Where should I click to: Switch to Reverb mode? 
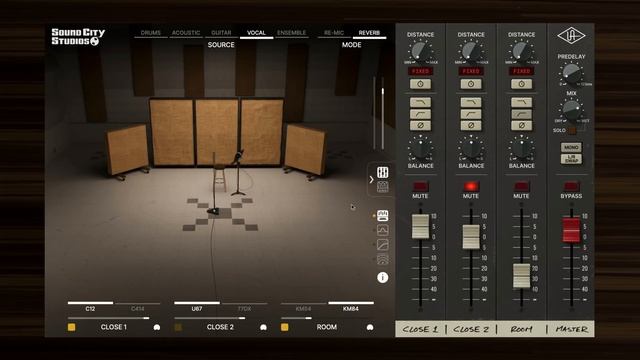coord(369,33)
